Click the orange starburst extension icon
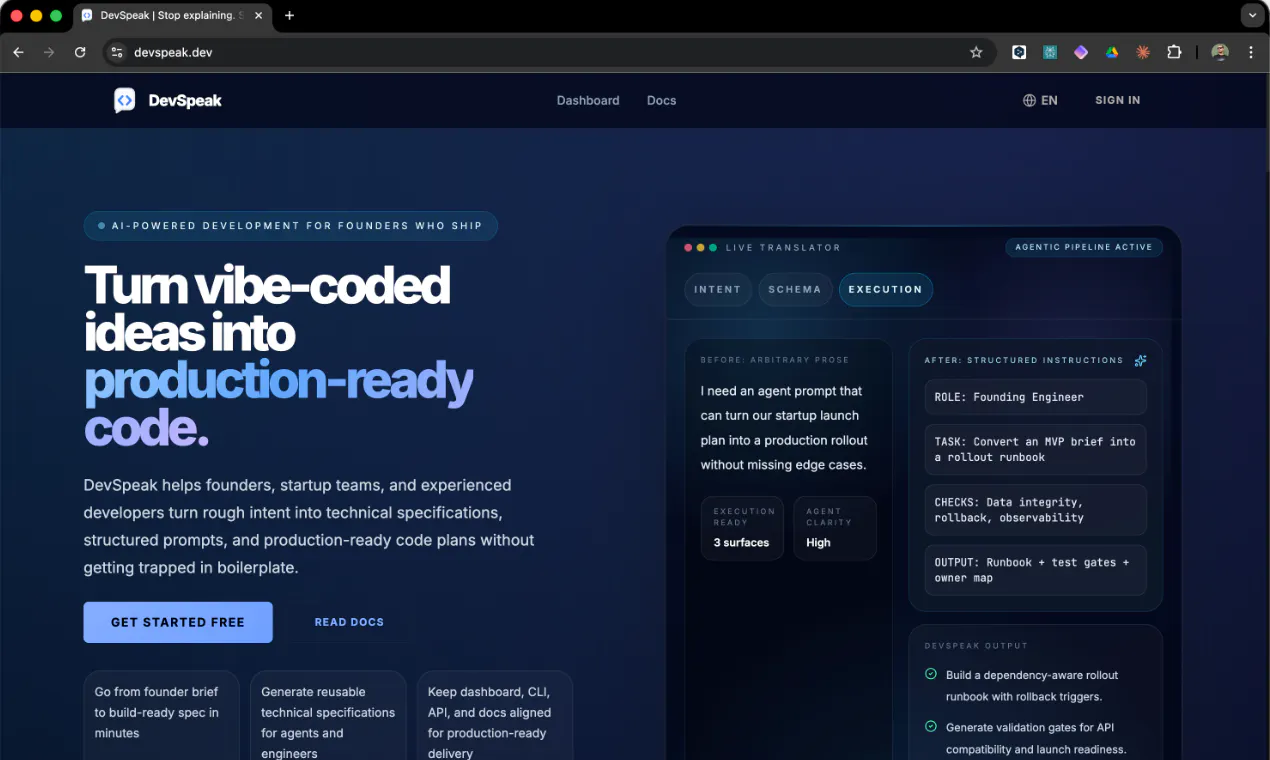The image size is (1270, 760). point(1143,52)
